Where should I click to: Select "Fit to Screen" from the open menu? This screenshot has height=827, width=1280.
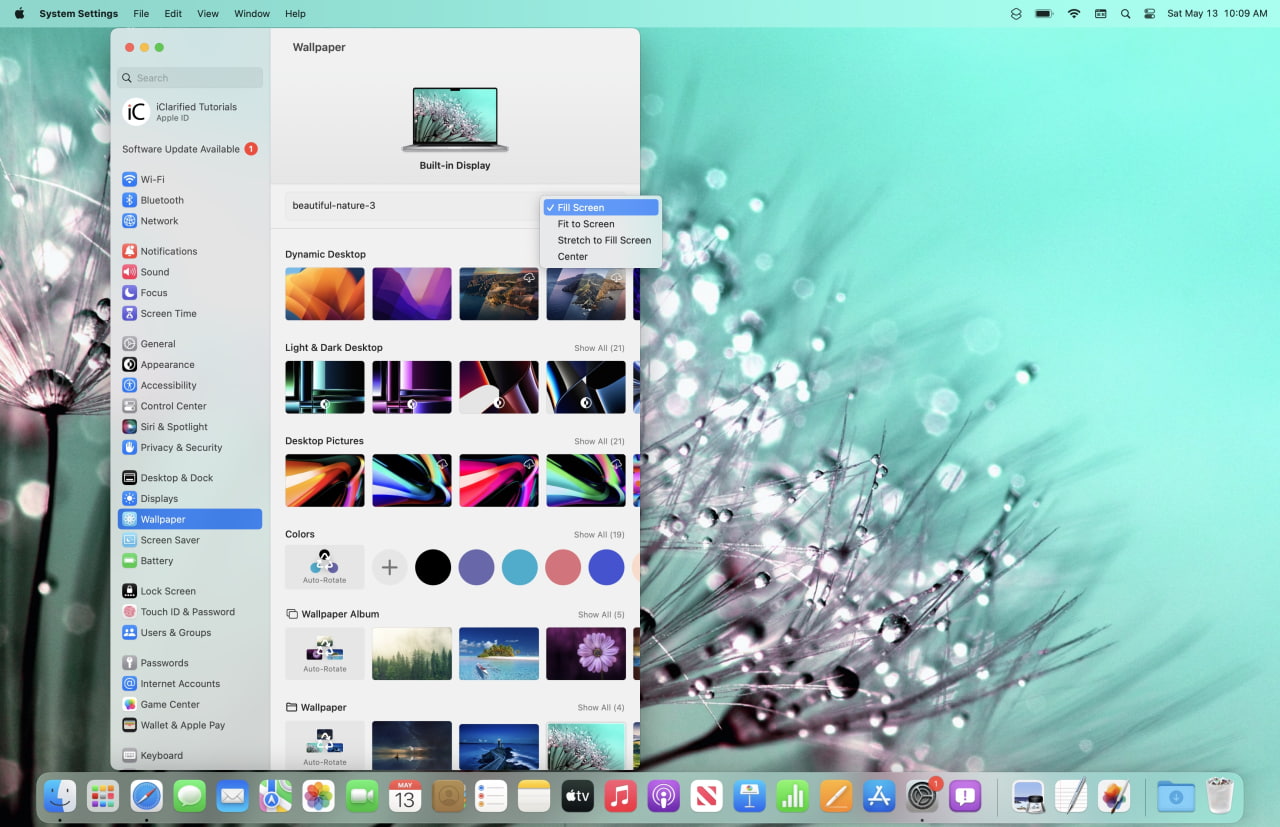click(x=585, y=224)
